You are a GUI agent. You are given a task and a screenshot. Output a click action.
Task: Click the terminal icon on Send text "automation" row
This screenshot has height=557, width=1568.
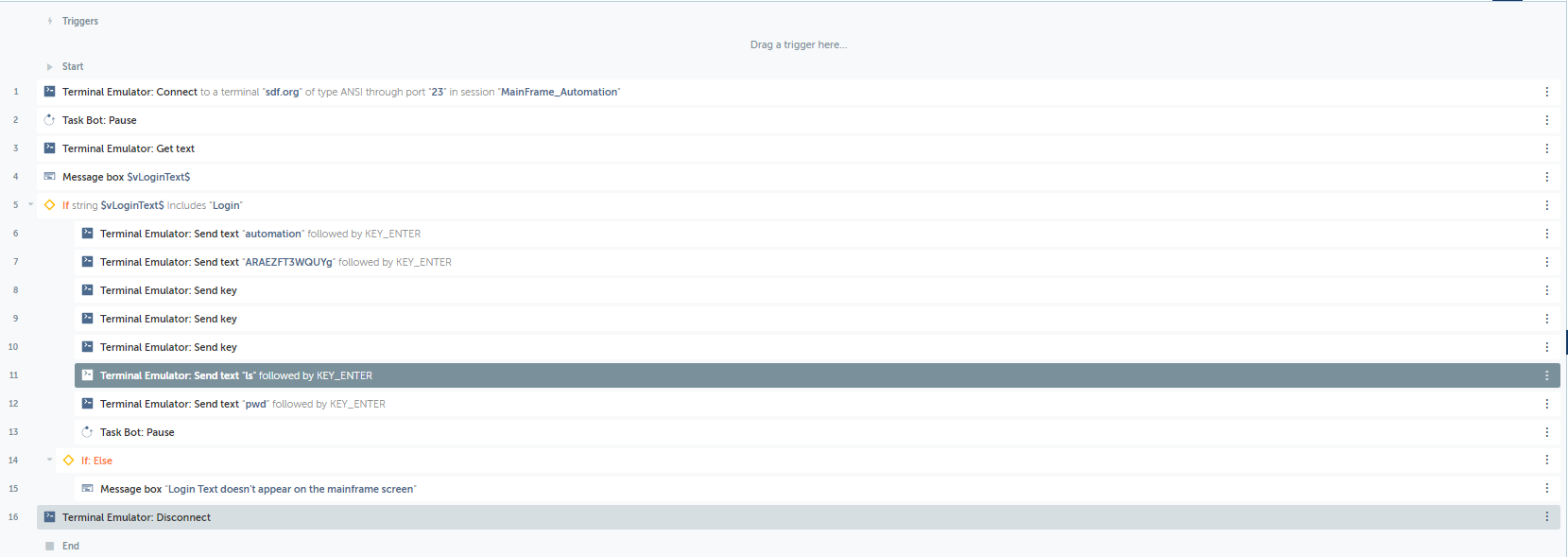pyautogui.click(x=88, y=234)
